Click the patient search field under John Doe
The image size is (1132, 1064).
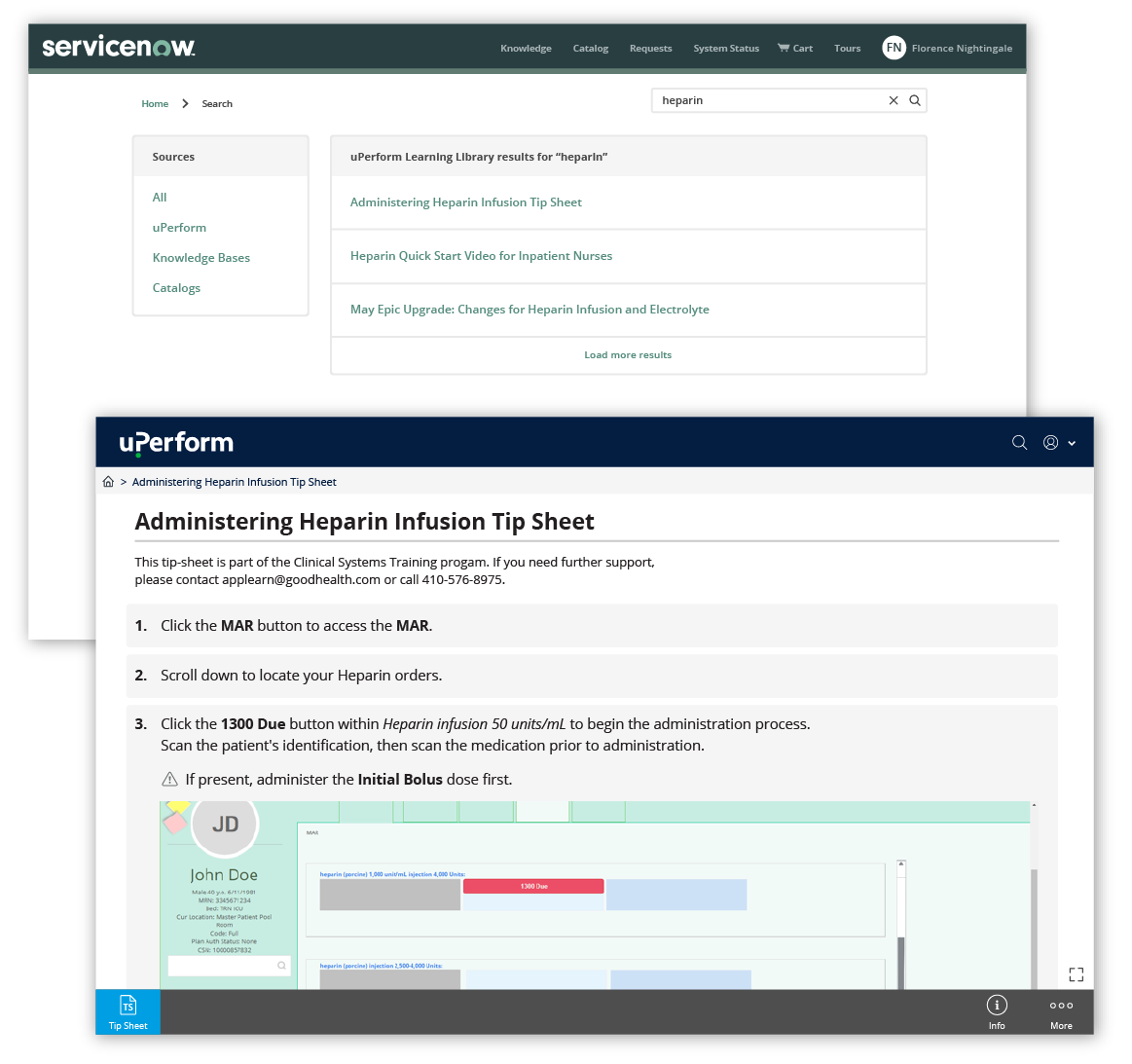[x=229, y=966]
